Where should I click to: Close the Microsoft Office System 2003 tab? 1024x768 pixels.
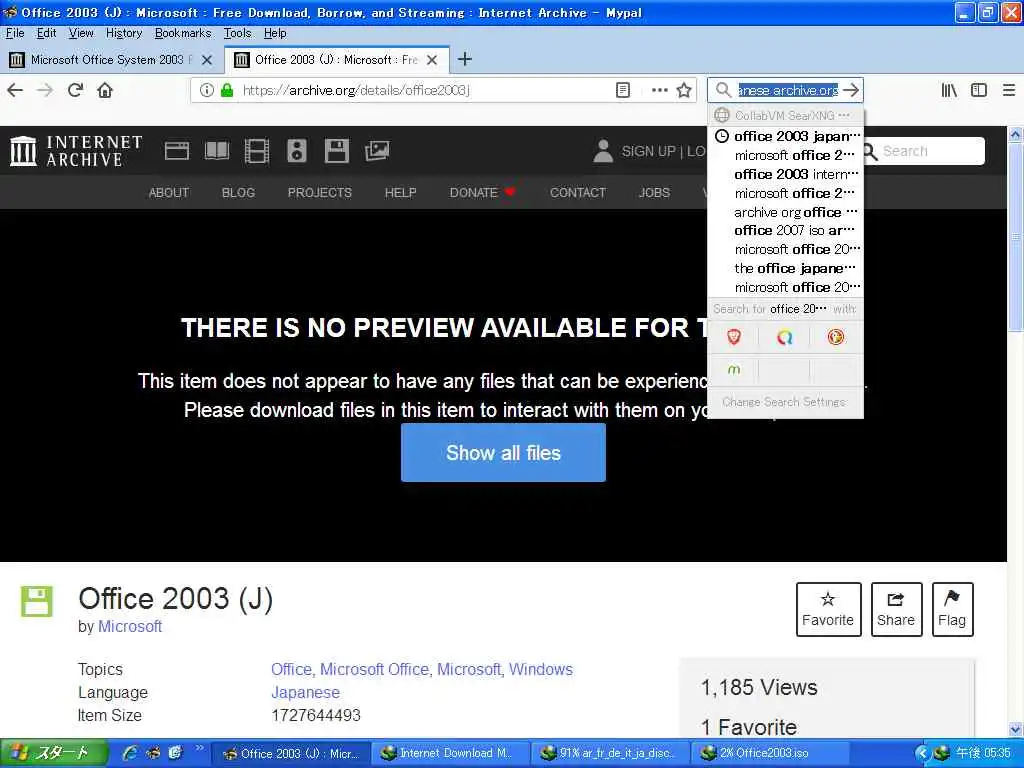coord(207,60)
